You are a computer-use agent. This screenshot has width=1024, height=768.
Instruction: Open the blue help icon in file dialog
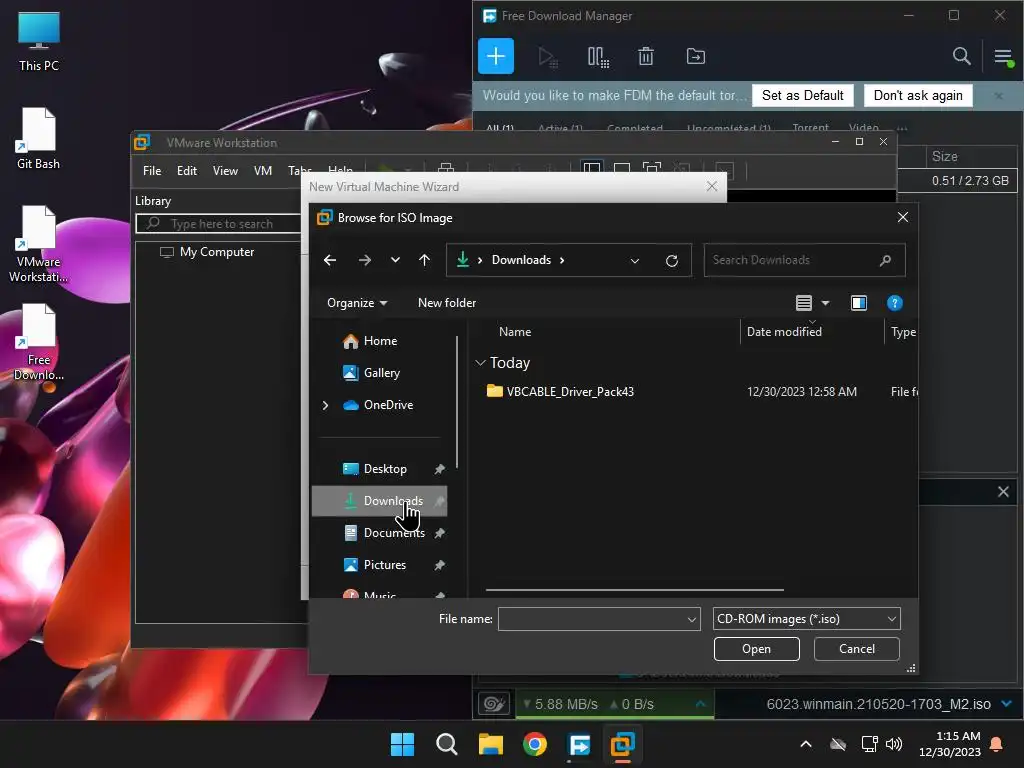point(895,303)
